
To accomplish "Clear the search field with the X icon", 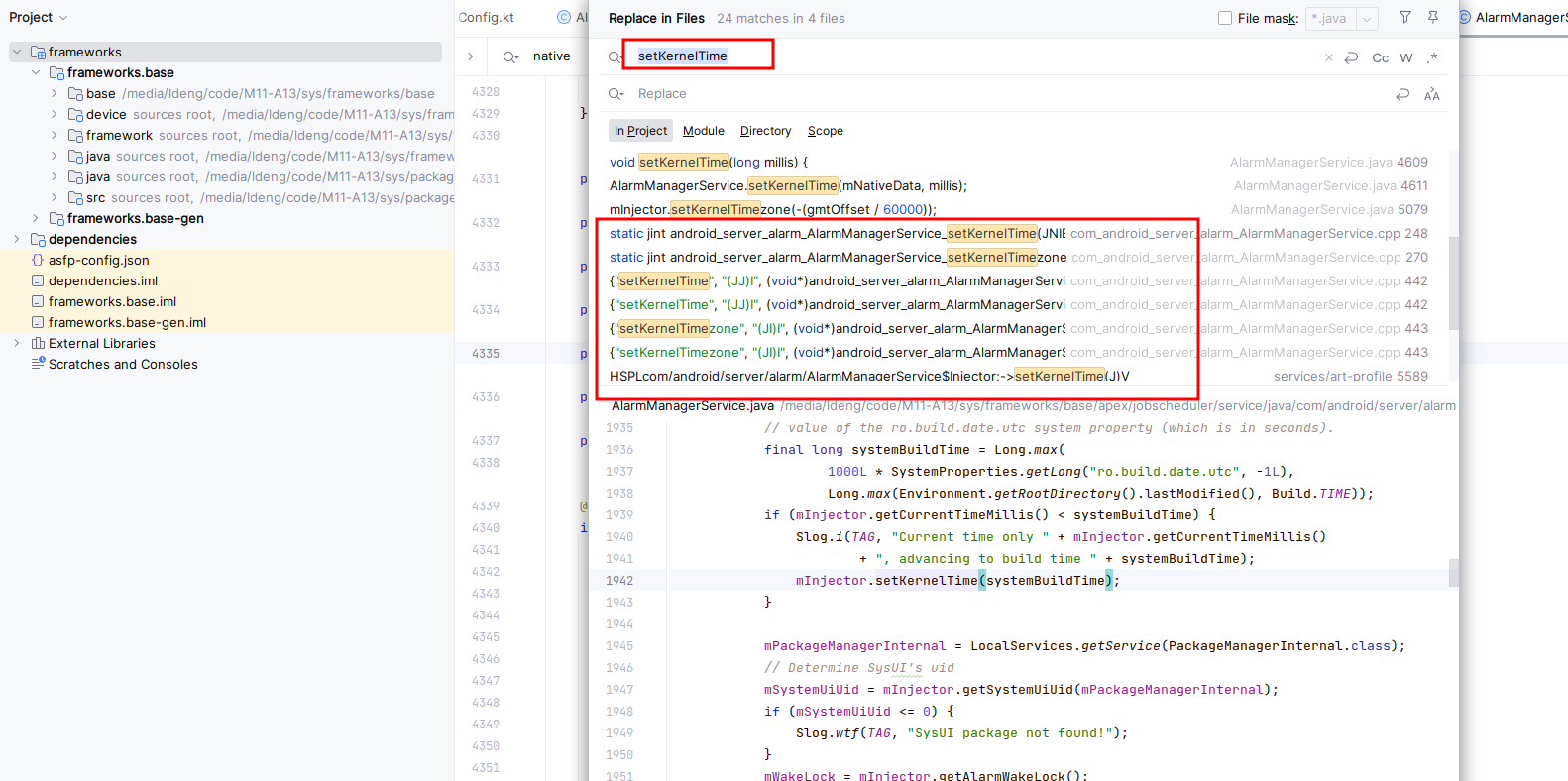I will [x=1329, y=57].
